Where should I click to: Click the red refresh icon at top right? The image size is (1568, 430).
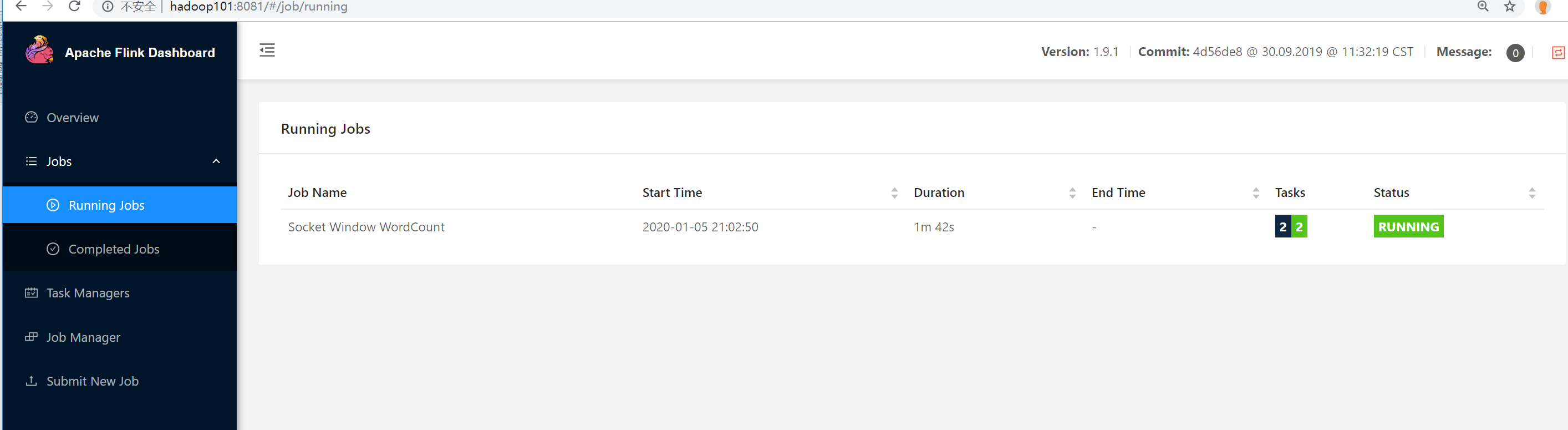pyautogui.click(x=1557, y=53)
